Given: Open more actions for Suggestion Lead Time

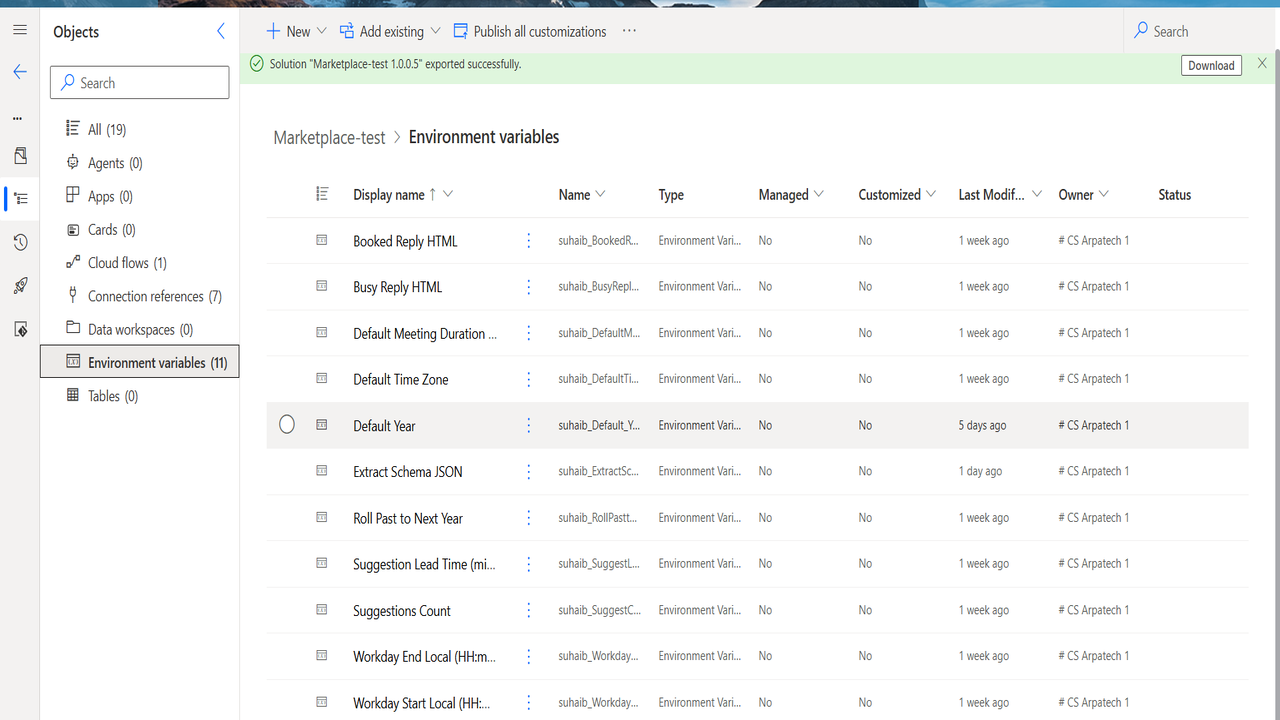Looking at the screenshot, I should [x=529, y=564].
